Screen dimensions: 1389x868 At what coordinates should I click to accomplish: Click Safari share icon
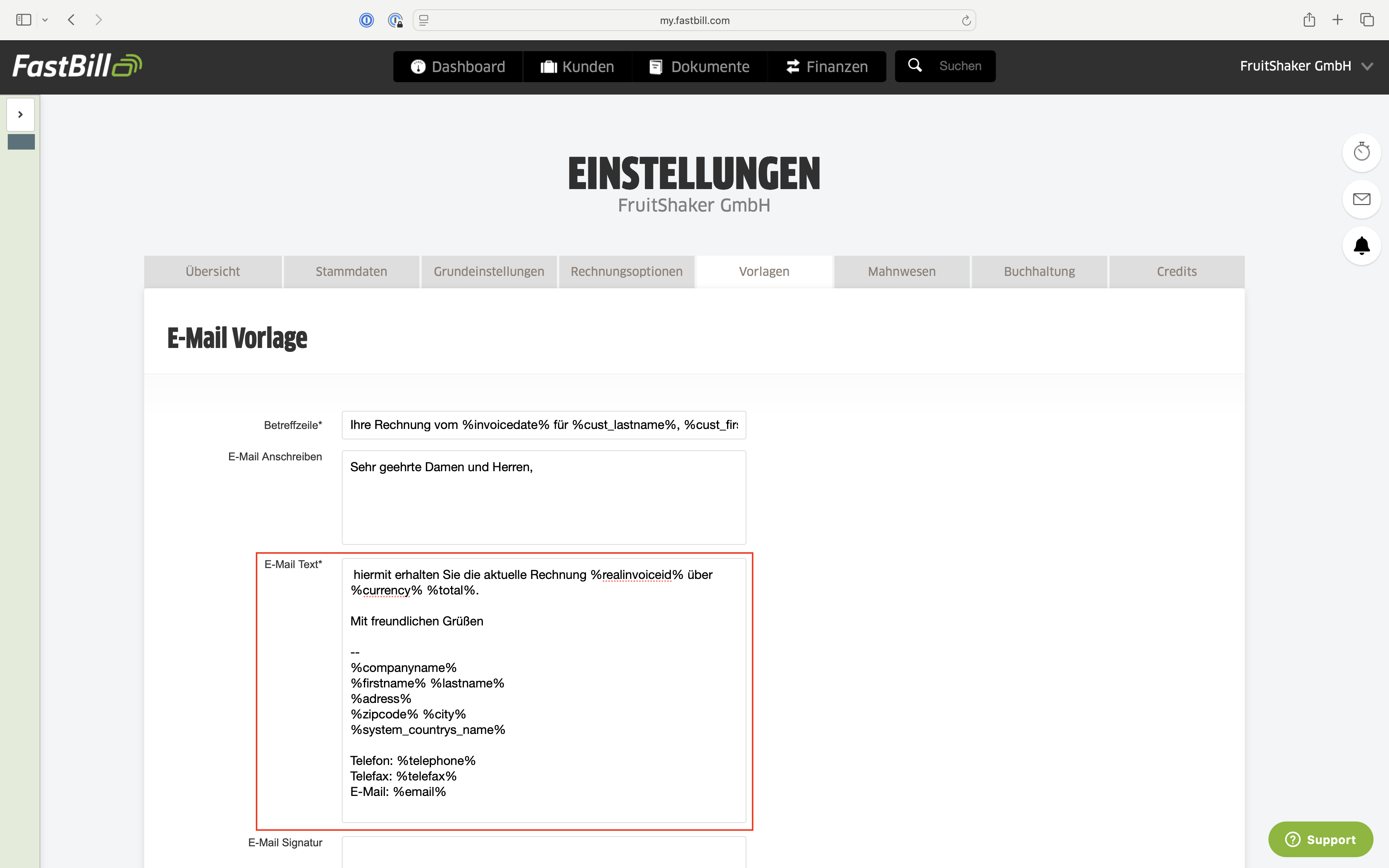click(x=1309, y=20)
